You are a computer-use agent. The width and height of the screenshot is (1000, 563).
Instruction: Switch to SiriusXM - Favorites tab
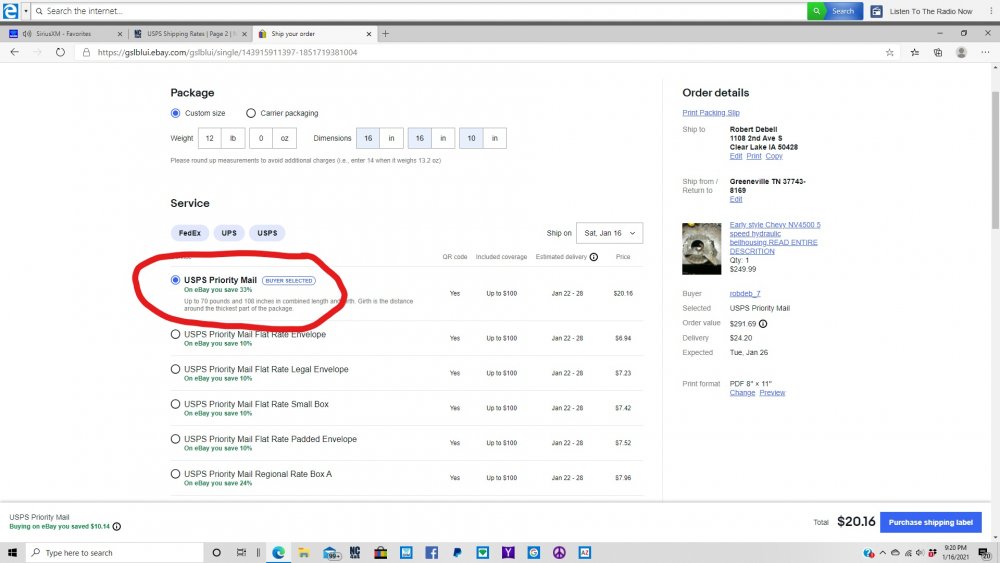(63, 34)
